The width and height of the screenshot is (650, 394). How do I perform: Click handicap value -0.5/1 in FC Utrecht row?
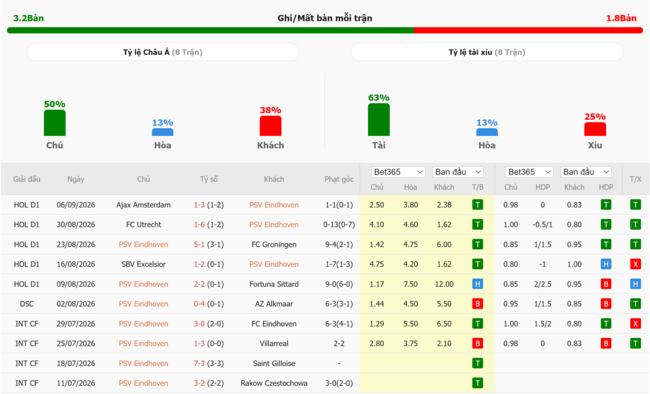(543, 225)
